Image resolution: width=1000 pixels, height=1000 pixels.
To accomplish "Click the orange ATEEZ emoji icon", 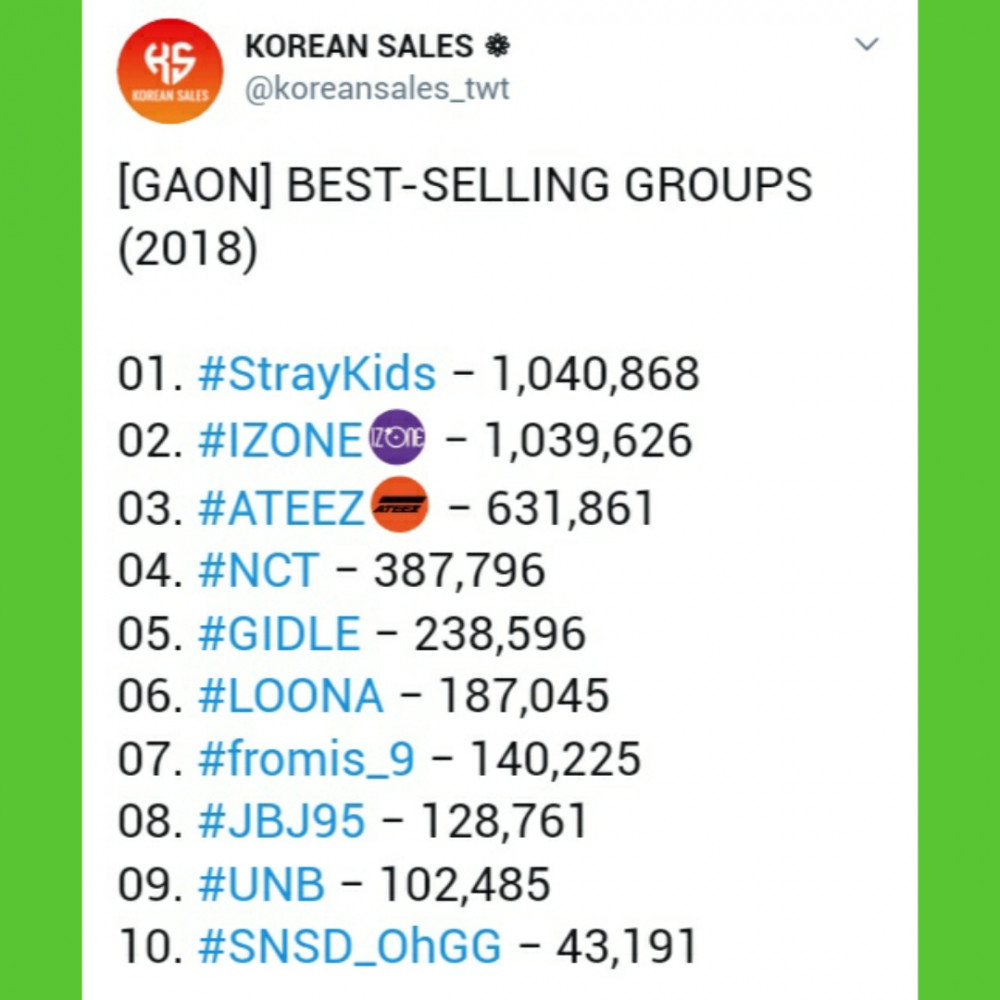I will tap(399, 508).
